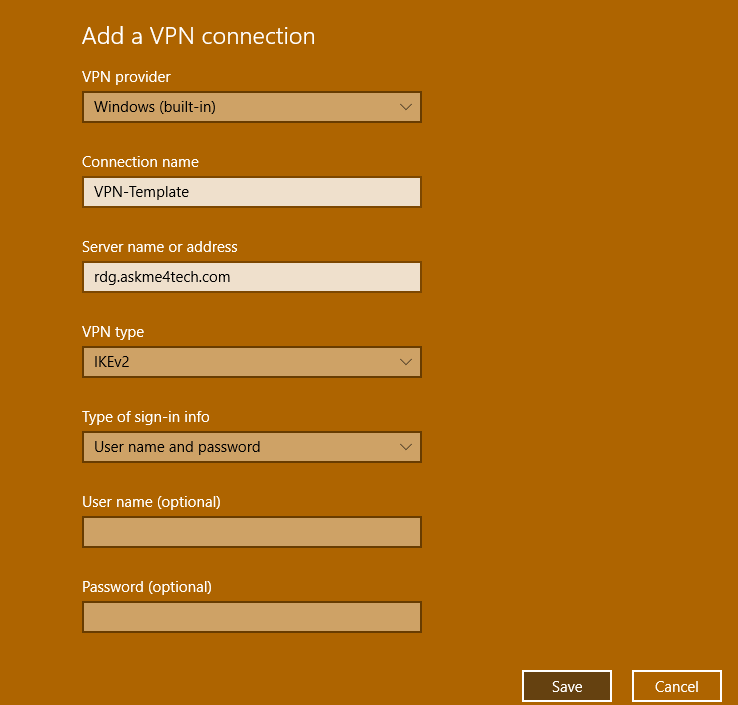Click the 'VPN provider' label text
The width and height of the screenshot is (738, 705).
point(126,77)
